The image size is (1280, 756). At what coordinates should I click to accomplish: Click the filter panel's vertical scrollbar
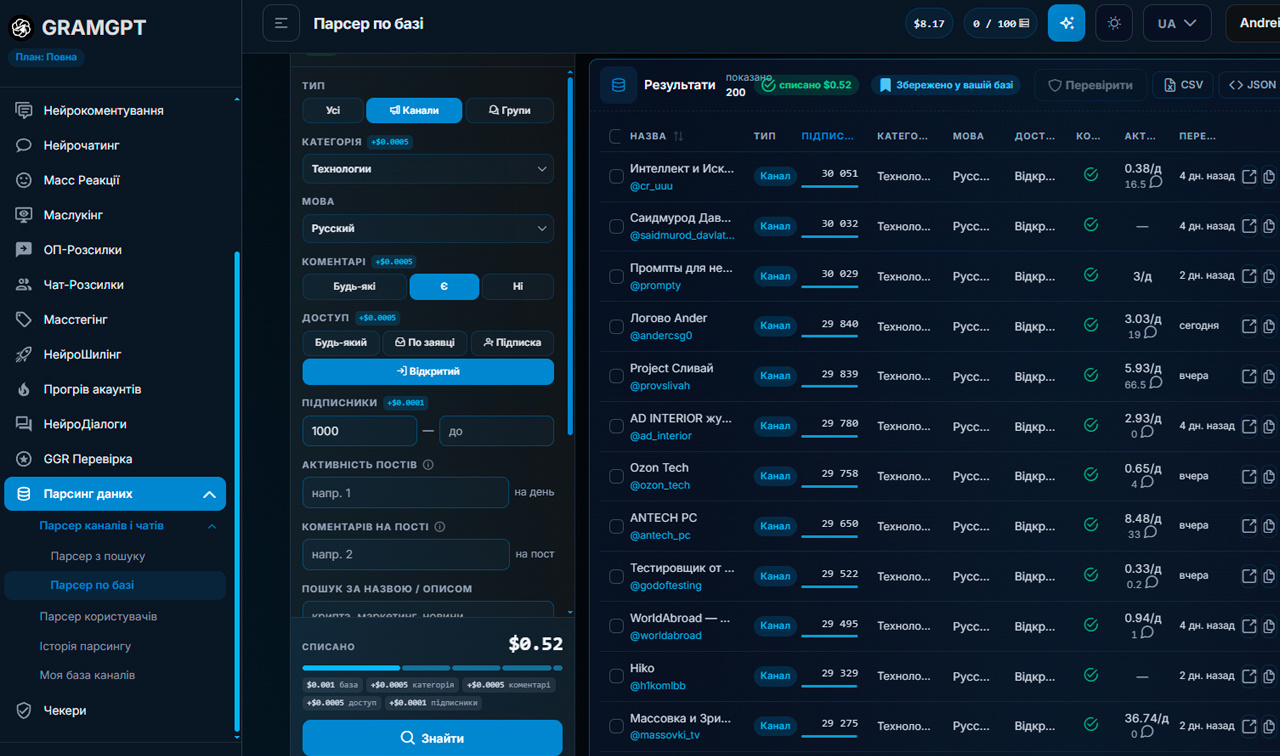pos(570,255)
